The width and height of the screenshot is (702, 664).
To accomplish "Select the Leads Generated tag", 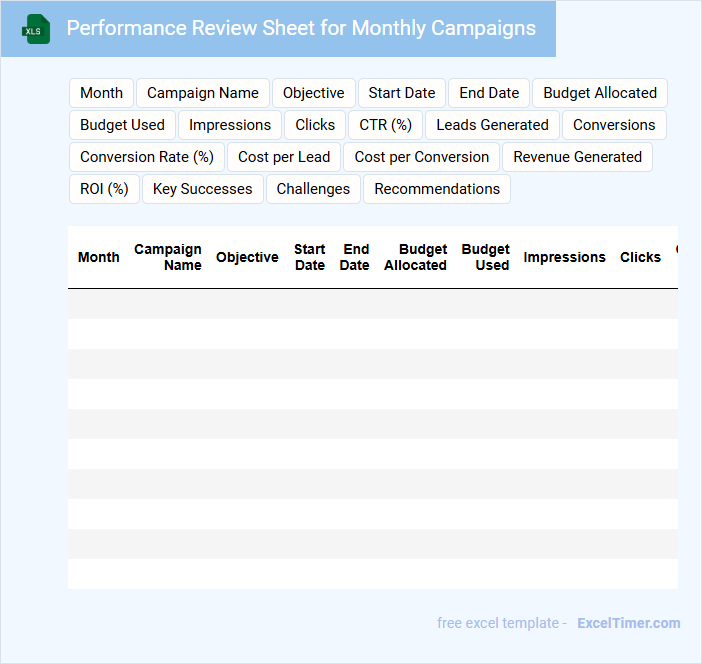I will pos(492,125).
